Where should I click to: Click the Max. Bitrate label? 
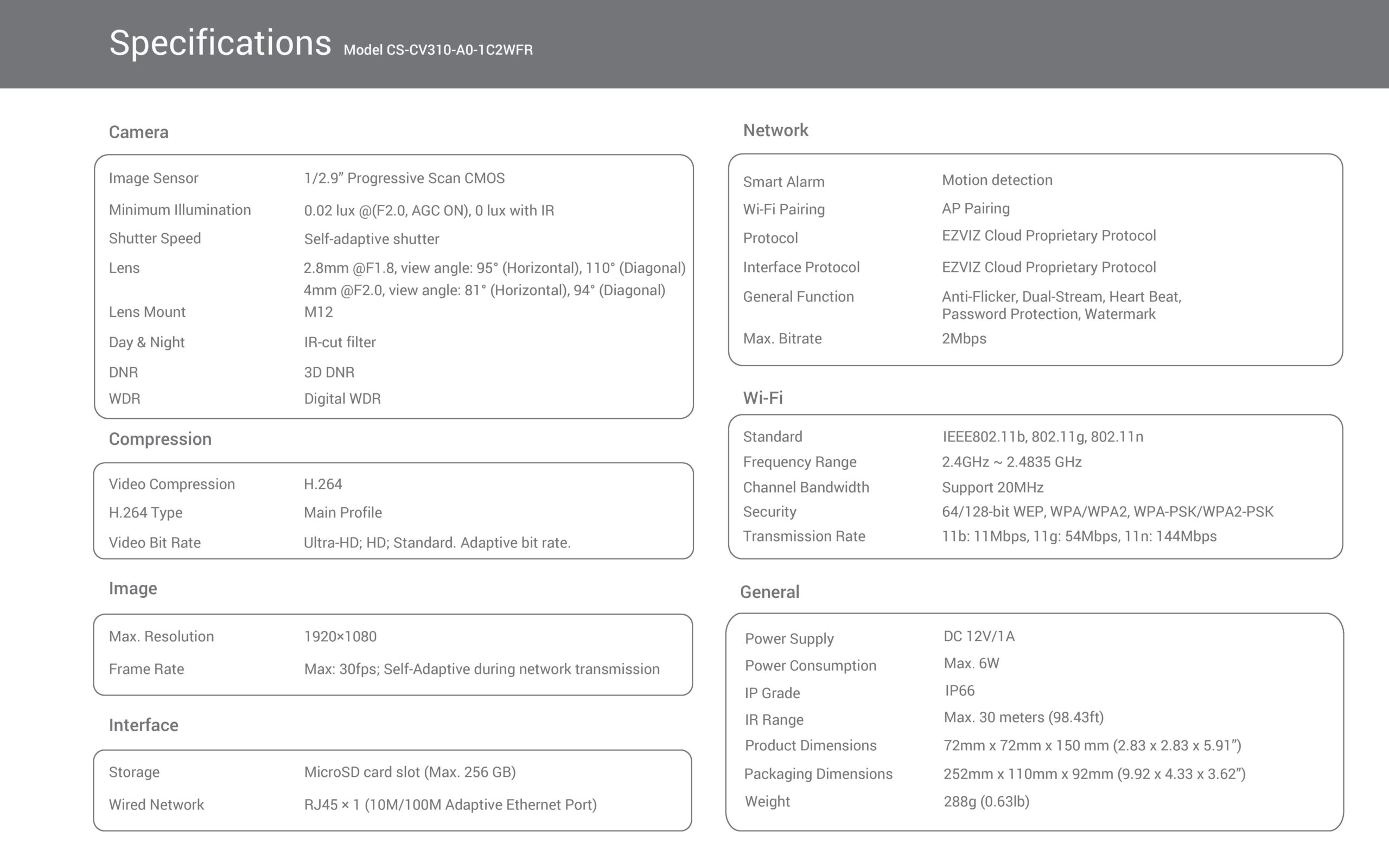pyautogui.click(x=782, y=338)
